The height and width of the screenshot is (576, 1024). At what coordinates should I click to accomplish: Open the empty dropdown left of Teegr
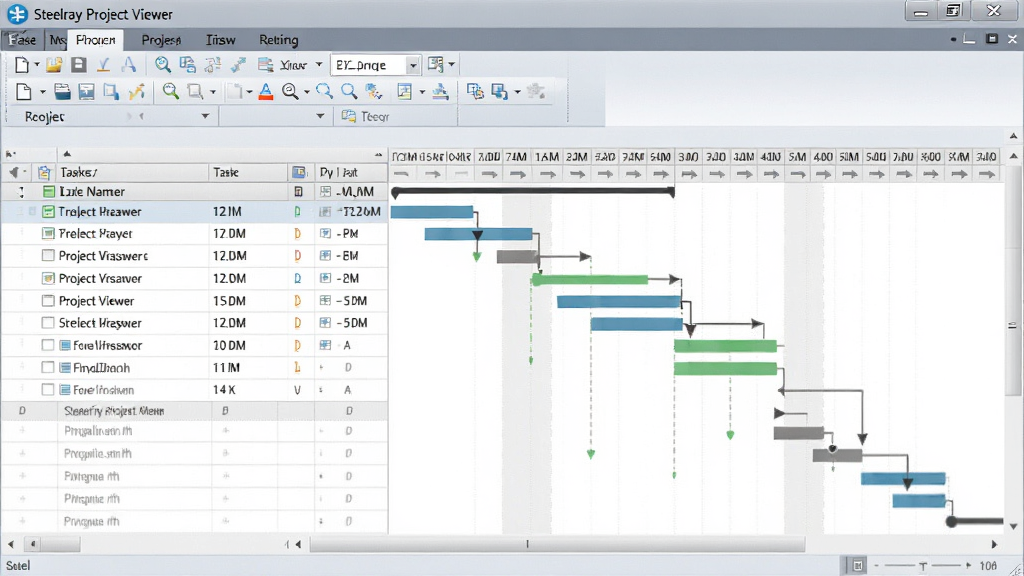320,116
